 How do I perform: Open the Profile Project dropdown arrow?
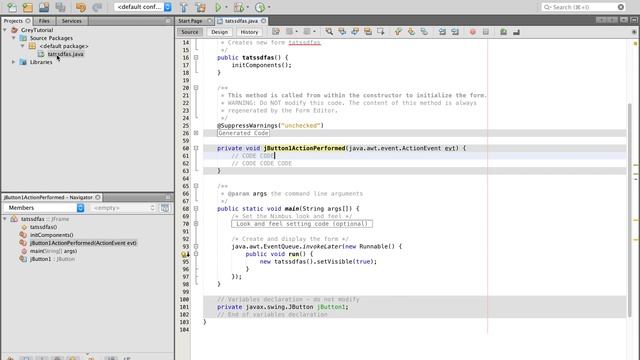pos(269,7)
